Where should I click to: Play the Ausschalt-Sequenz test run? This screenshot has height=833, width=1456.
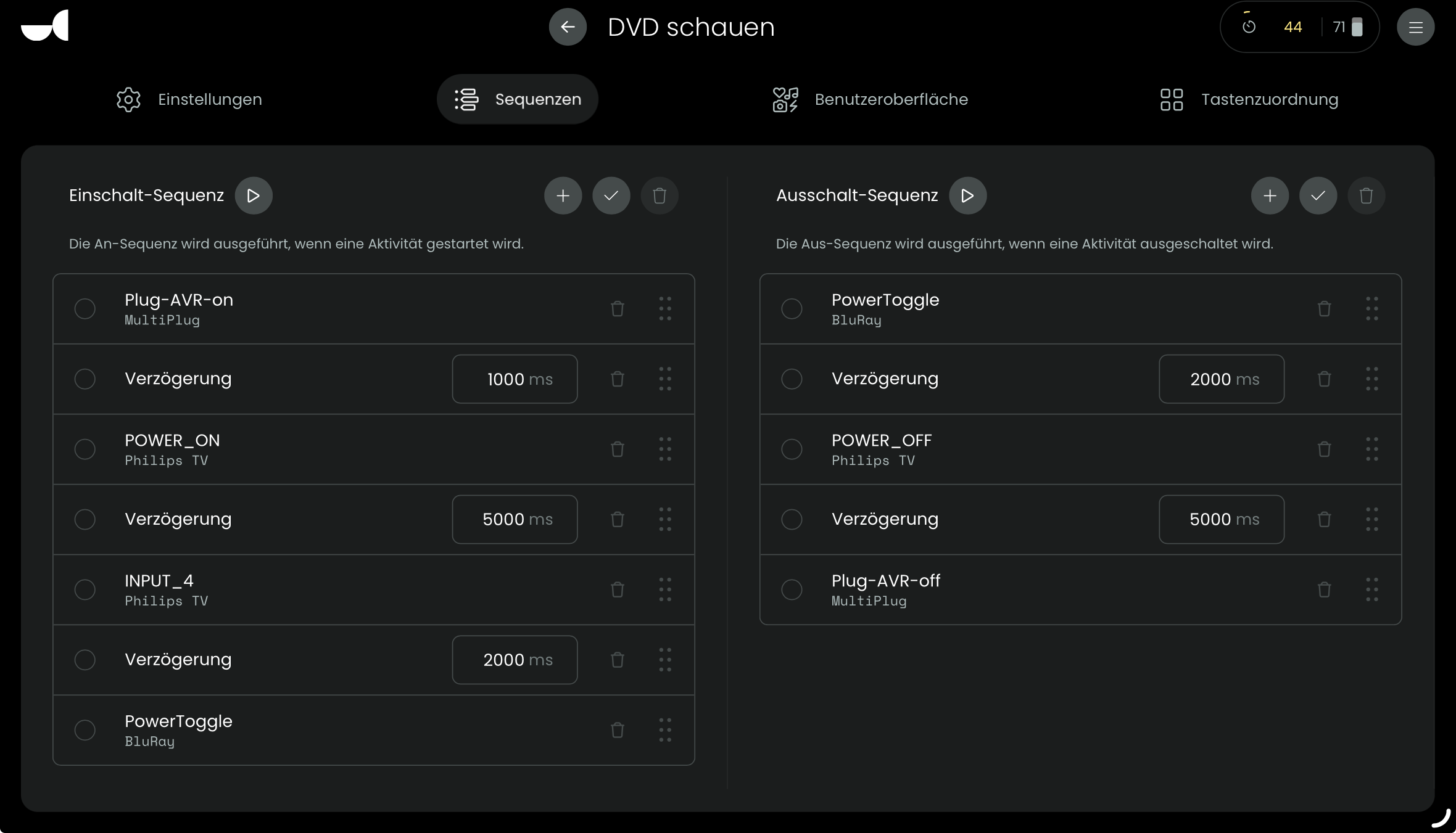click(967, 195)
